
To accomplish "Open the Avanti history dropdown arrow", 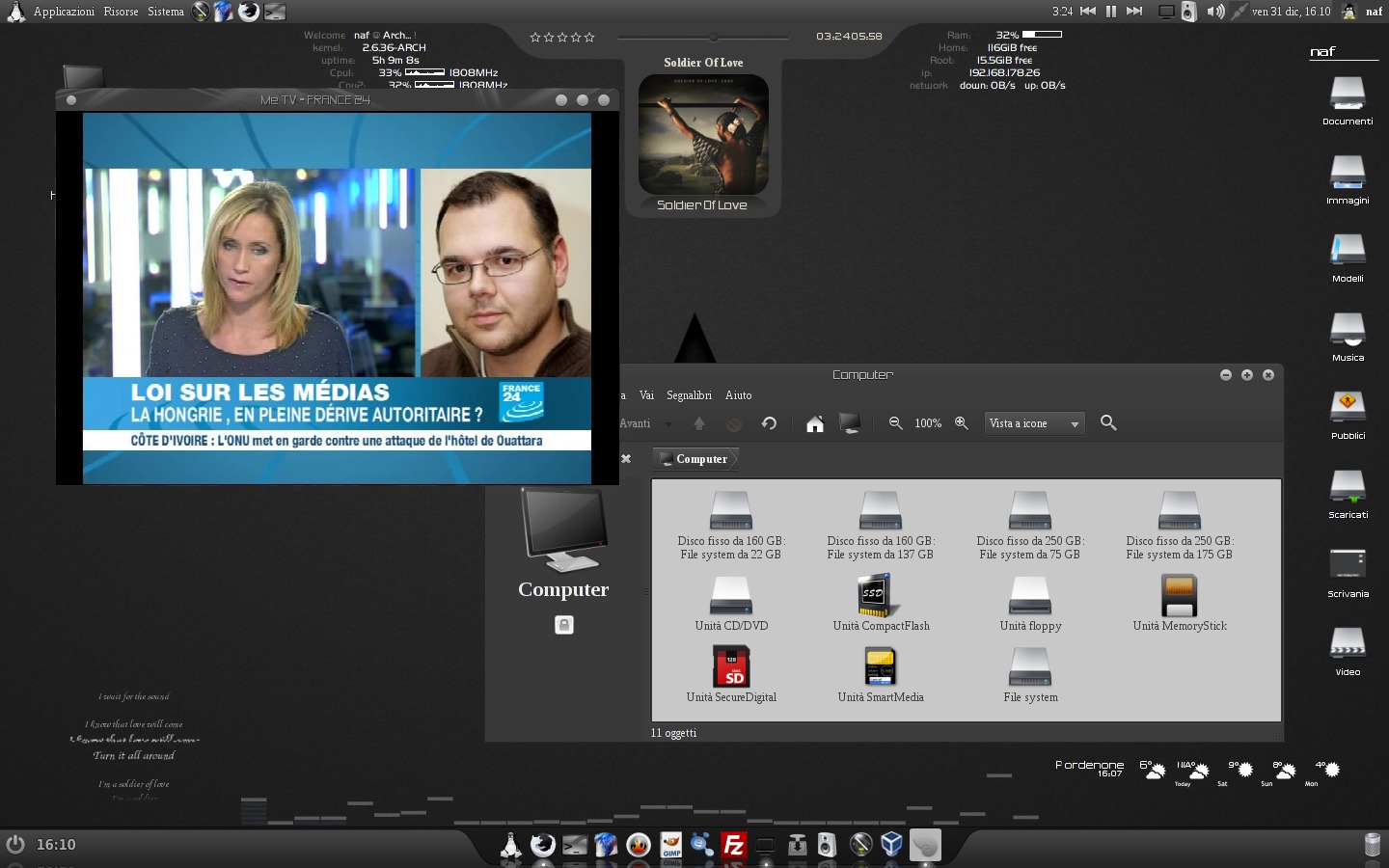I will (669, 423).
